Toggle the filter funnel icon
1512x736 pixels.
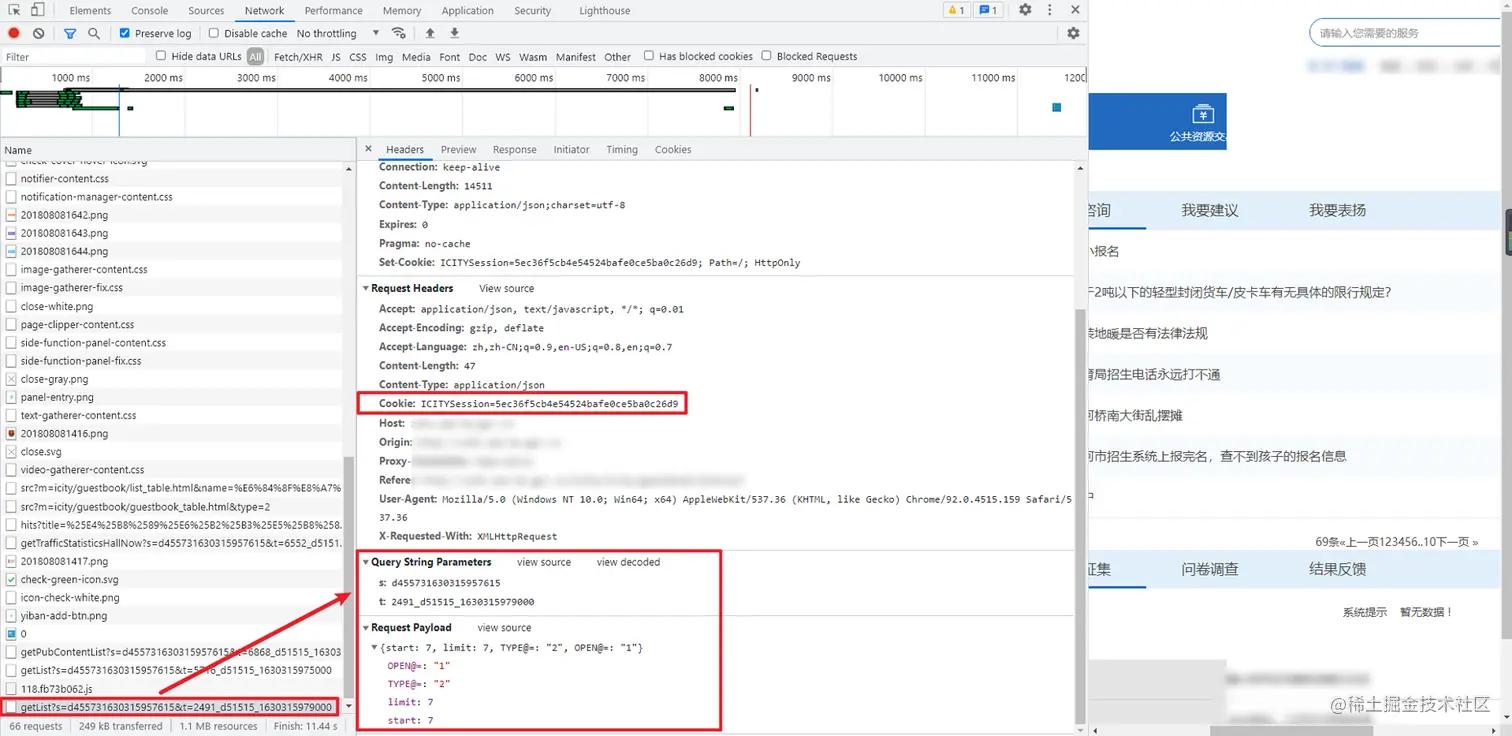(x=70, y=33)
